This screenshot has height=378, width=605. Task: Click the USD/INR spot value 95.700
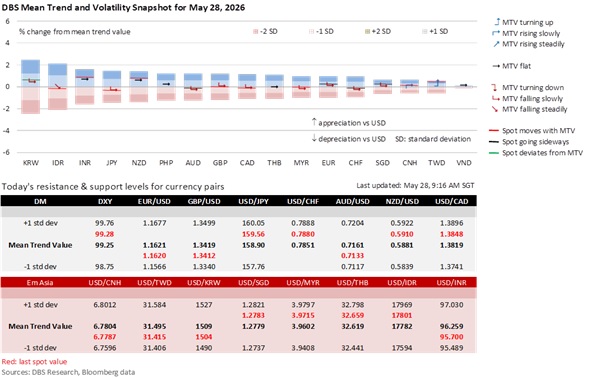pos(451,337)
